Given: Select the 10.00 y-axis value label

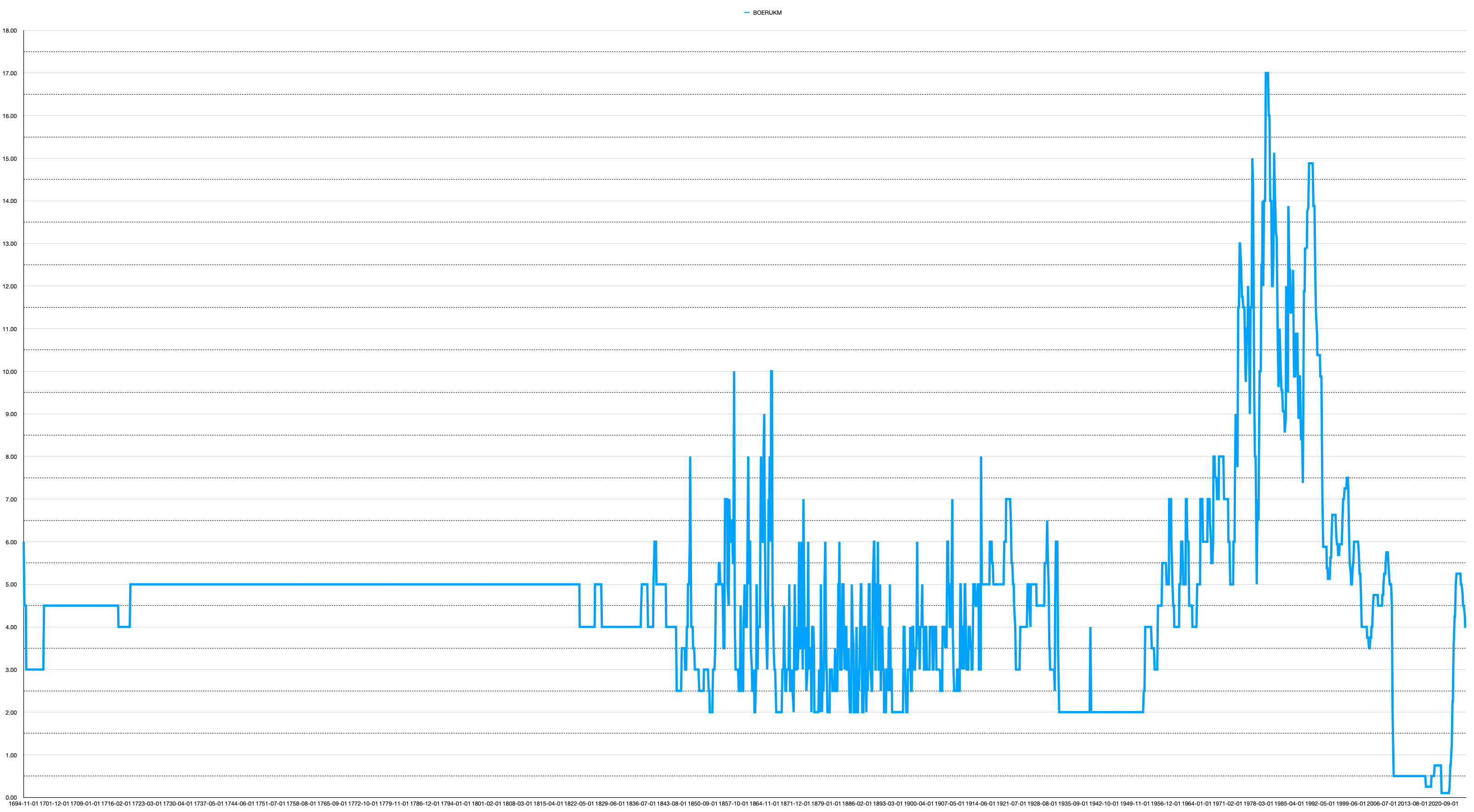Looking at the screenshot, I should pos(10,372).
